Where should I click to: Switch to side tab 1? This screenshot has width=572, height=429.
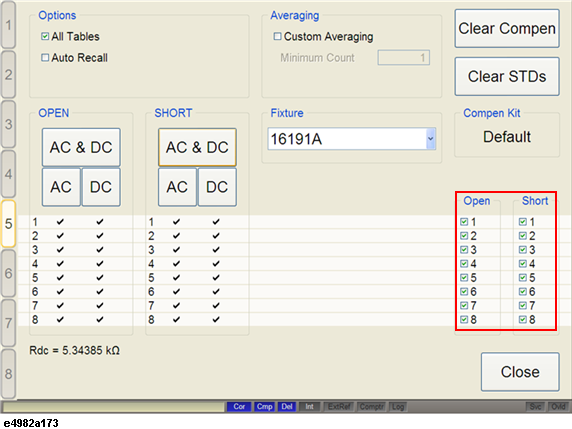pyautogui.click(x=8, y=25)
